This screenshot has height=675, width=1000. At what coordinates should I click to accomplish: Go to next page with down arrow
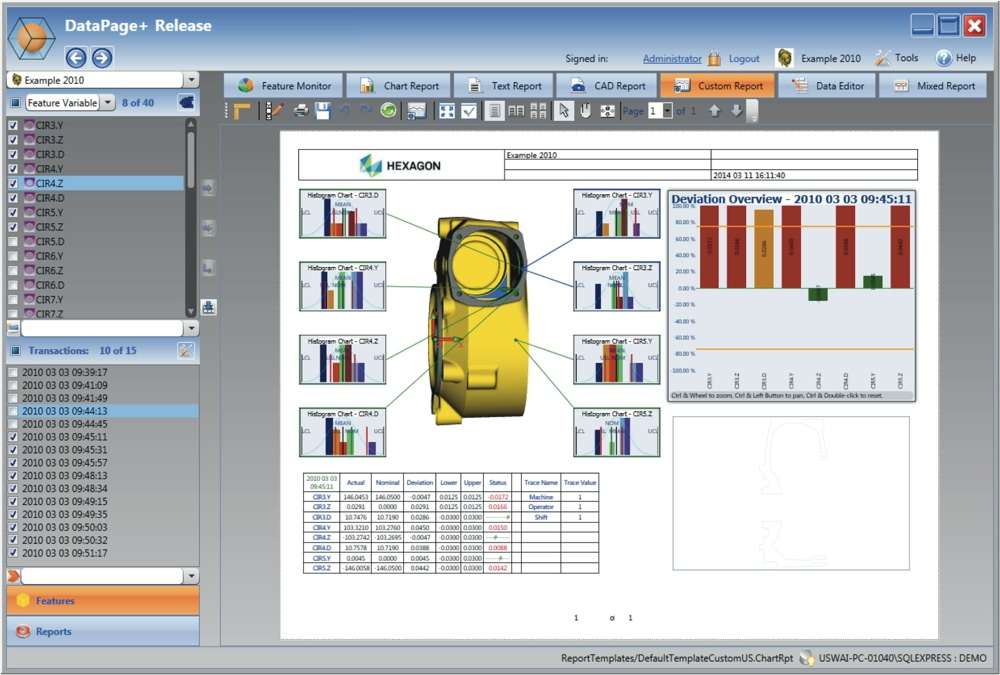tap(736, 111)
